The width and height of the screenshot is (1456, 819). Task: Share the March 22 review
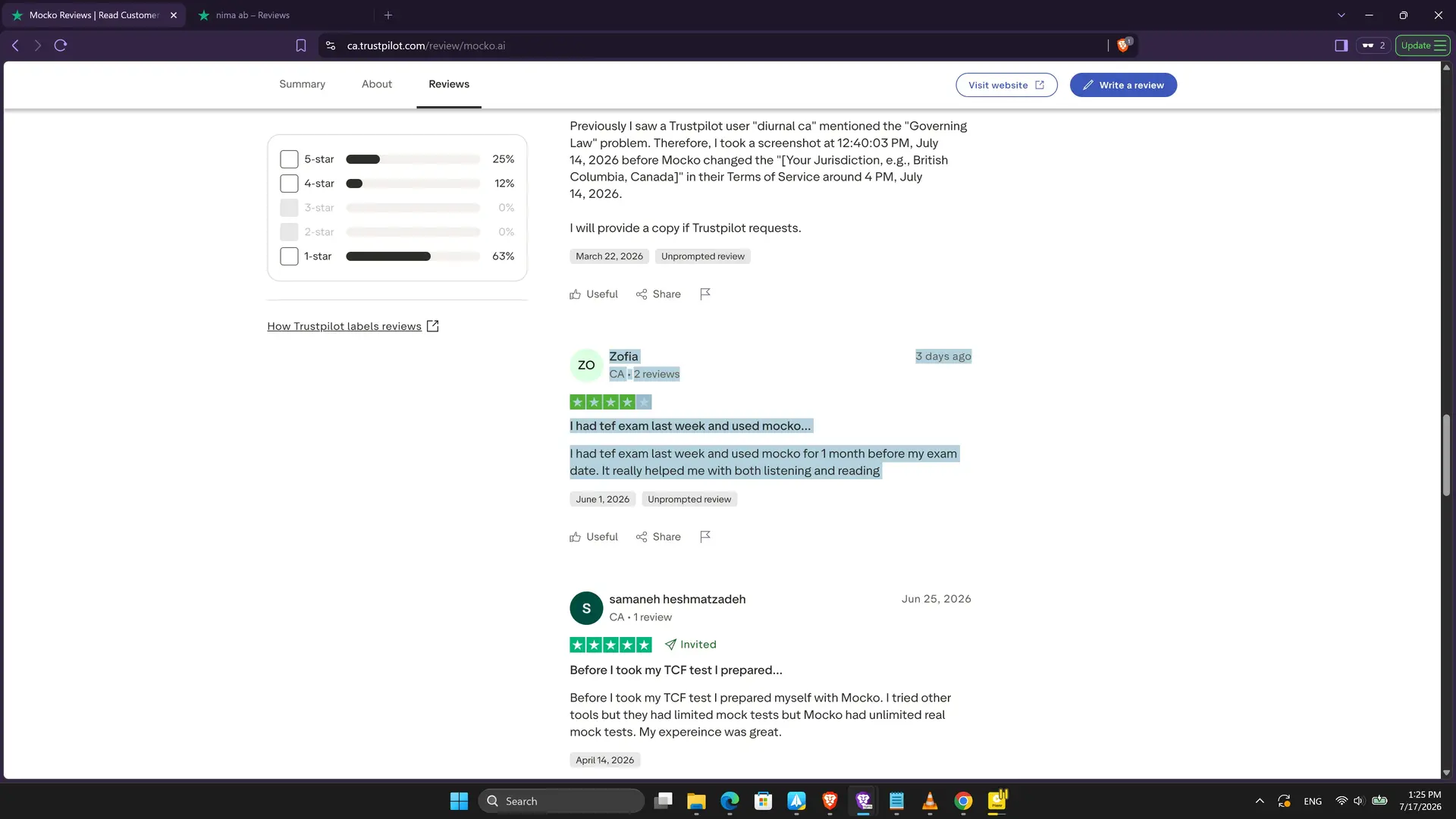[658, 294]
